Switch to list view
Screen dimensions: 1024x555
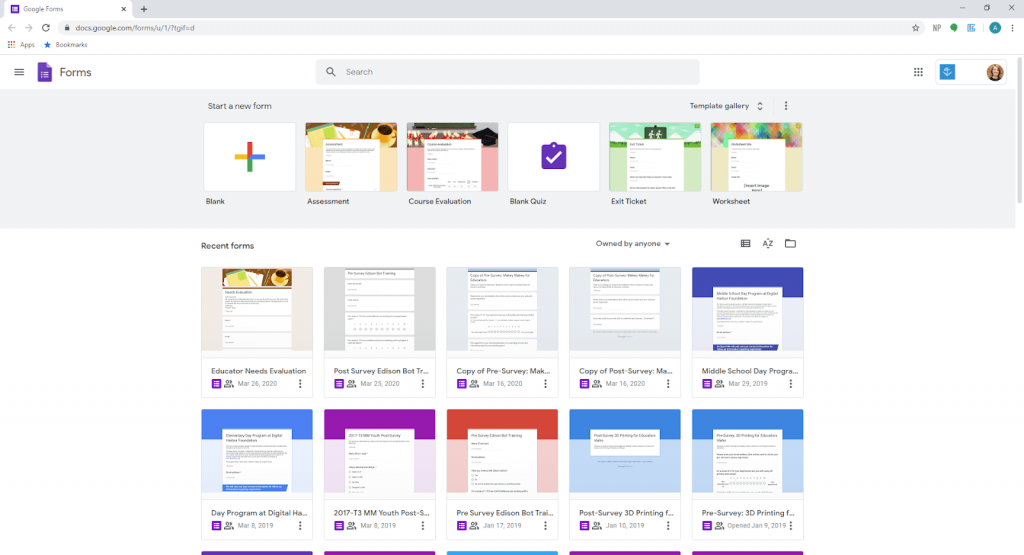pyautogui.click(x=745, y=244)
